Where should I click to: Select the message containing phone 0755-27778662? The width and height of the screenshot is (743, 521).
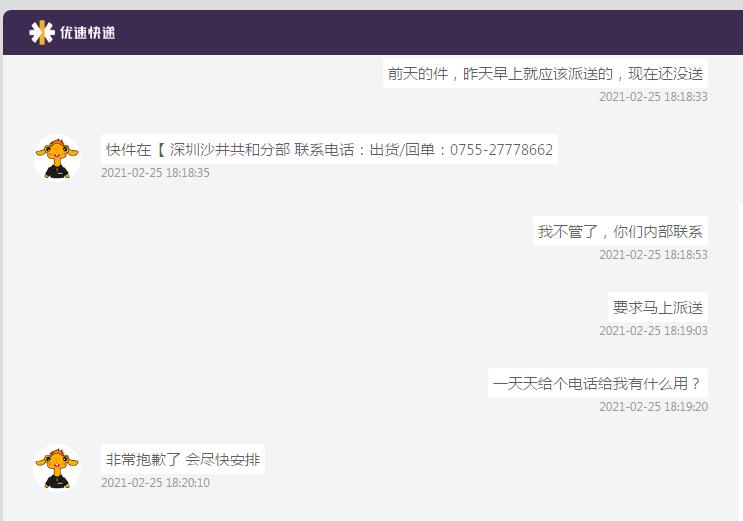click(329, 149)
